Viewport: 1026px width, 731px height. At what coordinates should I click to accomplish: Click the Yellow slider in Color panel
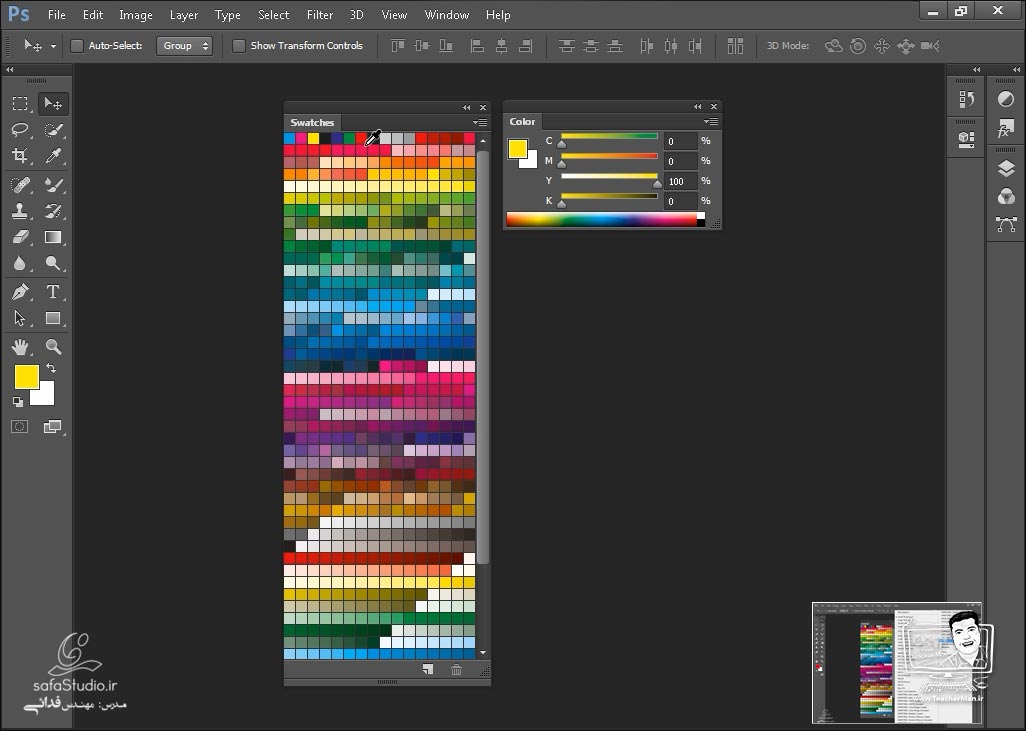pos(609,177)
